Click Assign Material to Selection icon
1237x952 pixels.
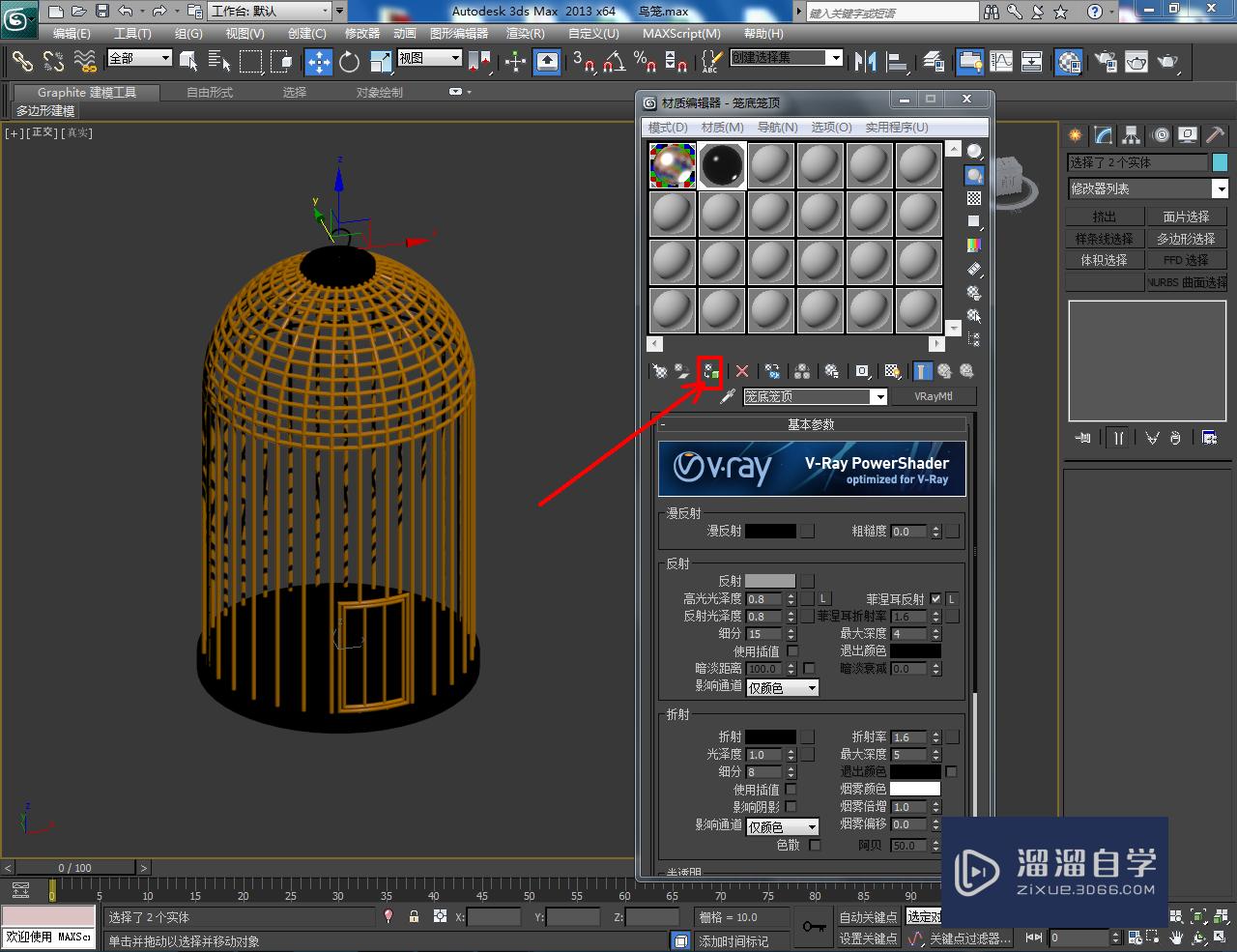pyautogui.click(x=710, y=371)
